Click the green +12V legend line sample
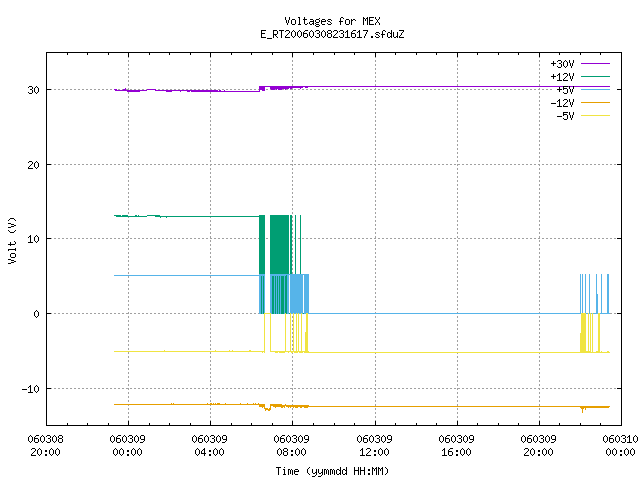 coord(595,76)
